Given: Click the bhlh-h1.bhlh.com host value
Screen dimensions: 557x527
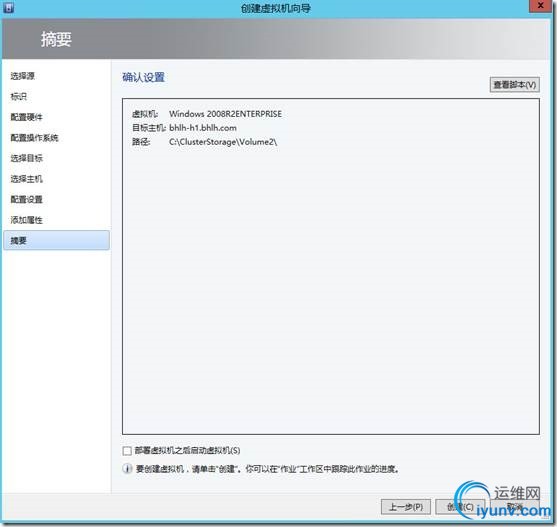Looking at the screenshot, I should point(203,128).
